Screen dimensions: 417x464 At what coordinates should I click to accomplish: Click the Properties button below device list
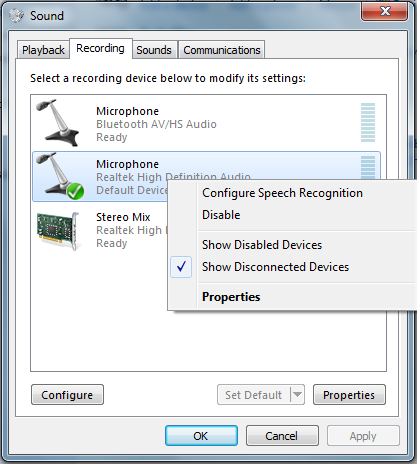tap(349, 395)
